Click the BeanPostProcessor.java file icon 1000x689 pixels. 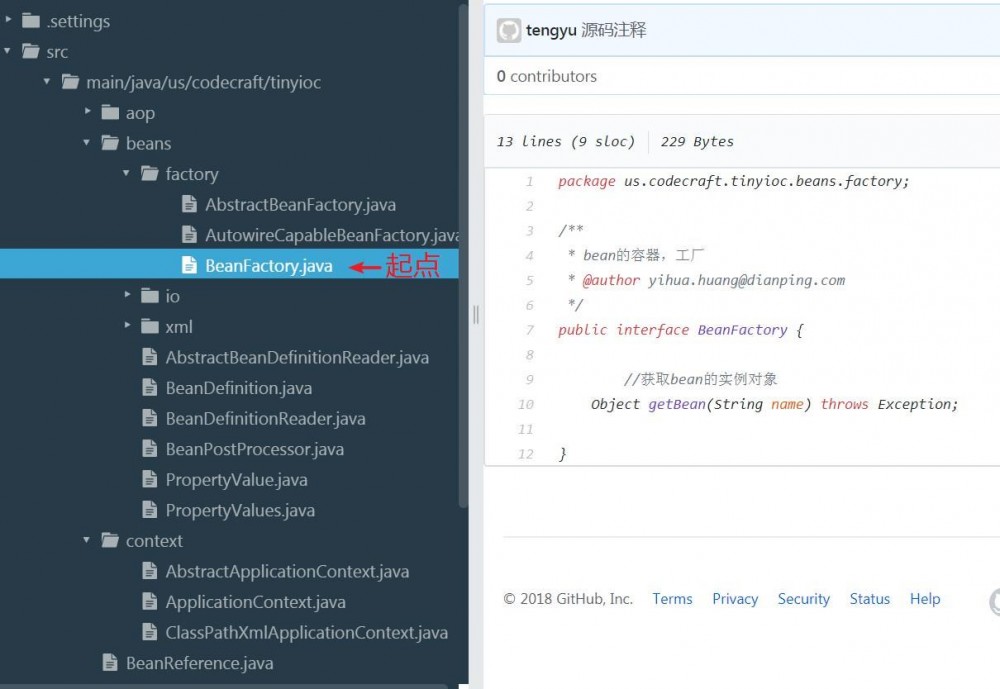[x=150, y=448]
